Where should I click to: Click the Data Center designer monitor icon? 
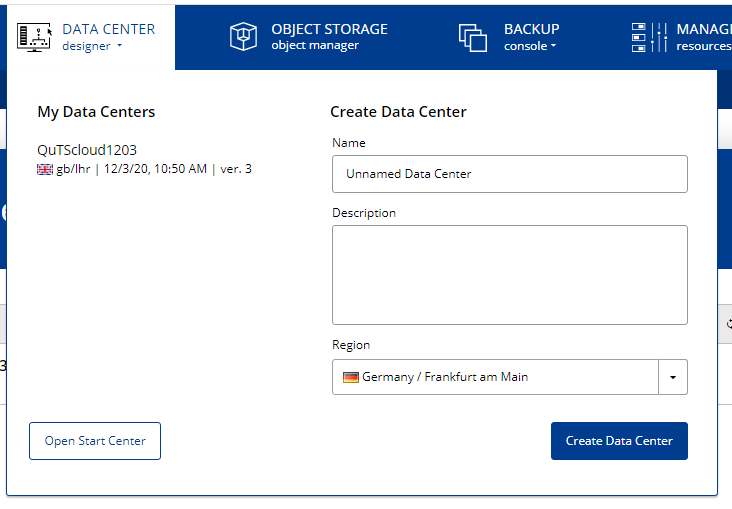point(35,37)
